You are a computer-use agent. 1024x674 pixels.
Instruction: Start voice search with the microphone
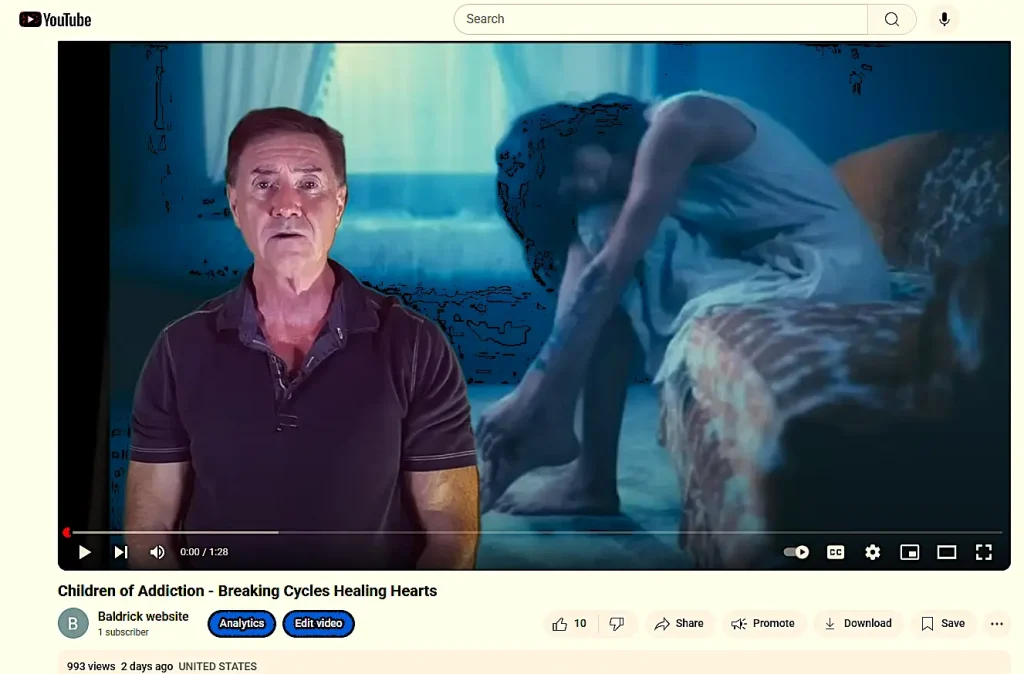pyautogui.click(x=944, y=20)
